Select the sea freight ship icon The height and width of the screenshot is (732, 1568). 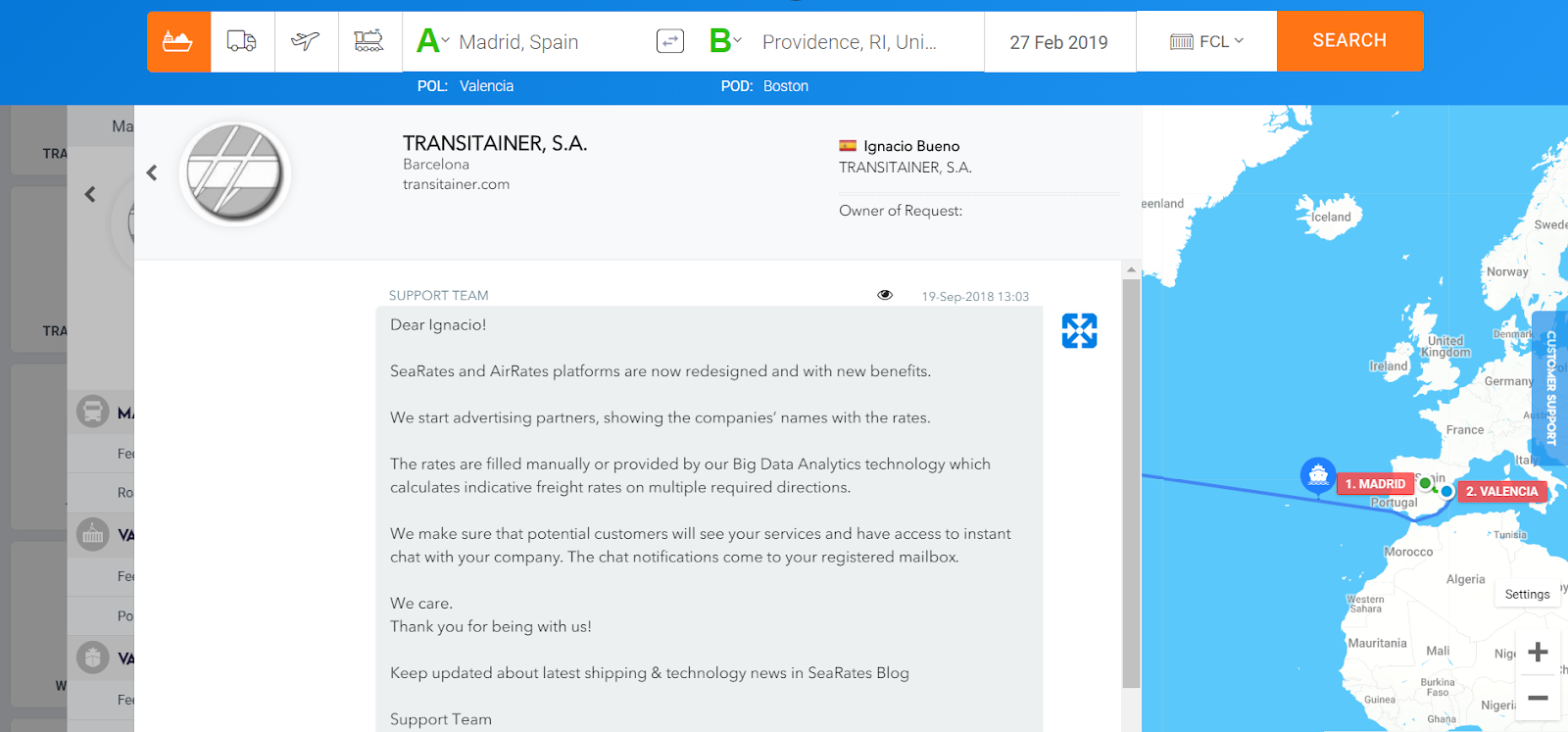[x=178, y=41]
